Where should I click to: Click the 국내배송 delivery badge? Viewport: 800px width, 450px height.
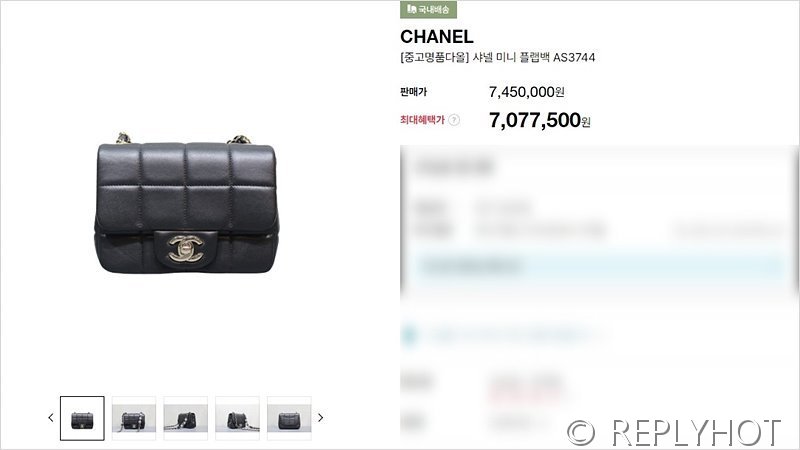click(428, 9)
